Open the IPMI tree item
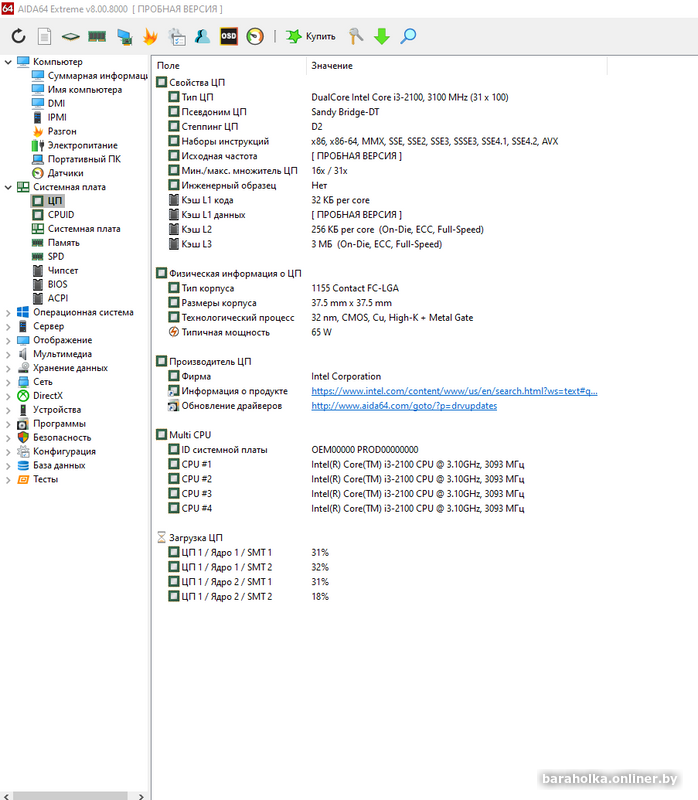Image resolution: width=698 pixels, height=800 pixels. click(x=49, y=117)
